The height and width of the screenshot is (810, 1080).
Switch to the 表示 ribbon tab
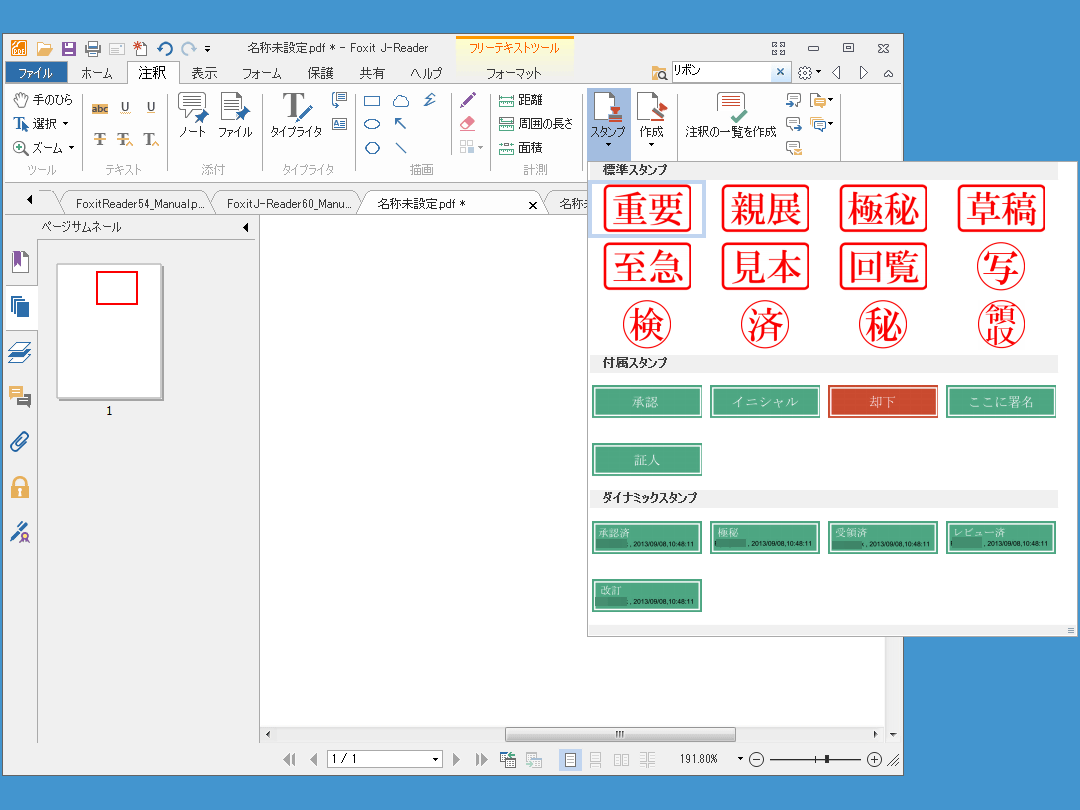point(204,73)
